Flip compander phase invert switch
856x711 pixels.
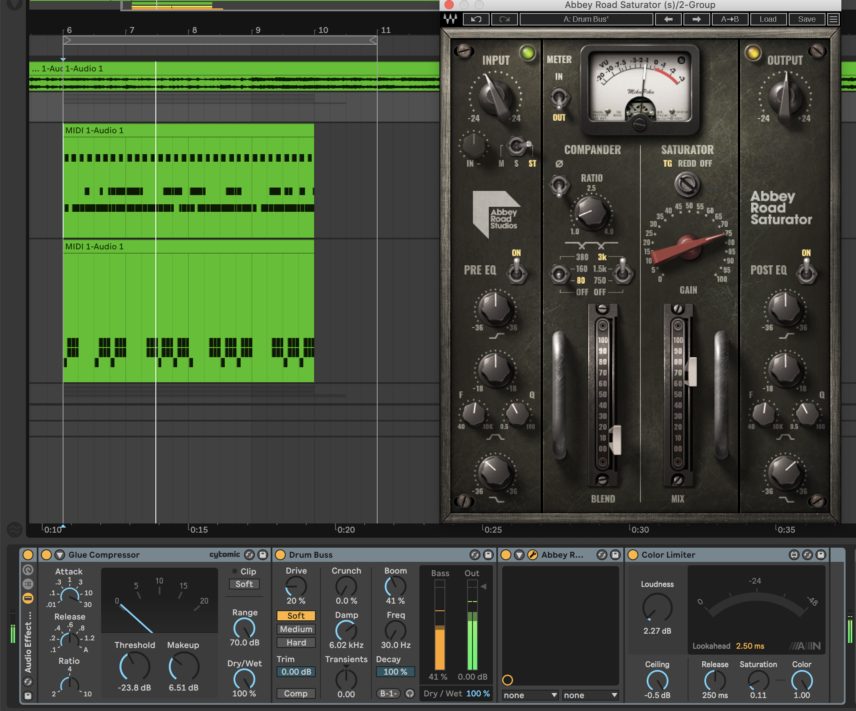pos(559,185)
